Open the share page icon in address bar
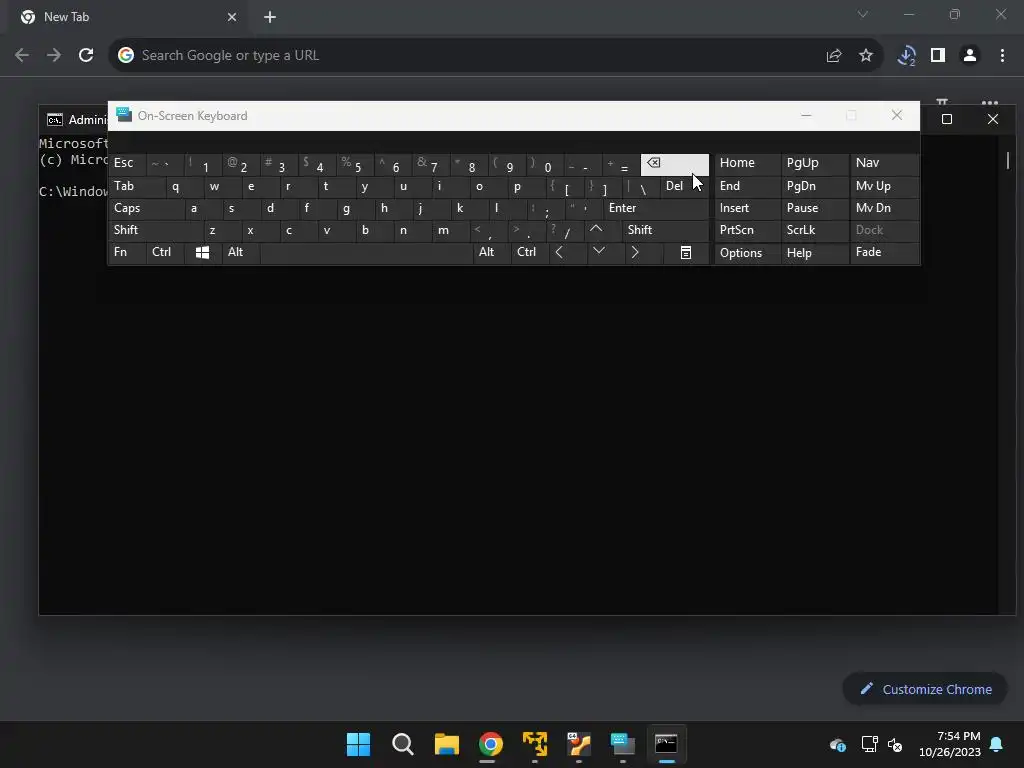This screenshot has width=1024, height=768. click(x=833, y=56)
